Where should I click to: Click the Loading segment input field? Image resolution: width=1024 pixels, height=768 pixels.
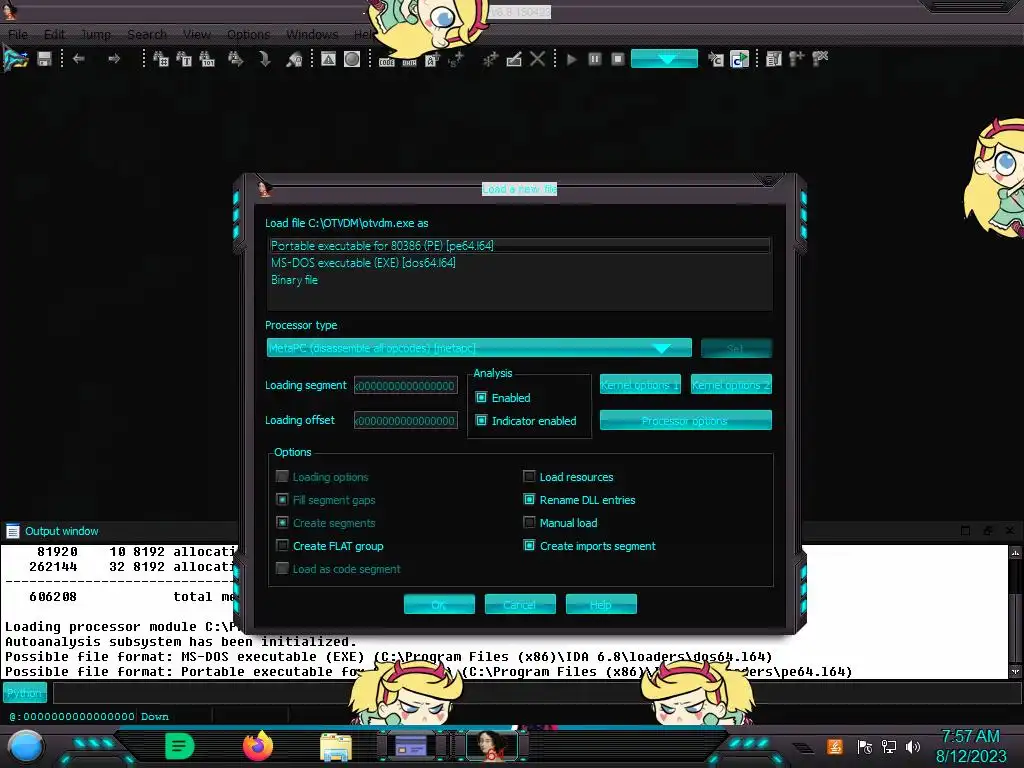click(406, 385)
